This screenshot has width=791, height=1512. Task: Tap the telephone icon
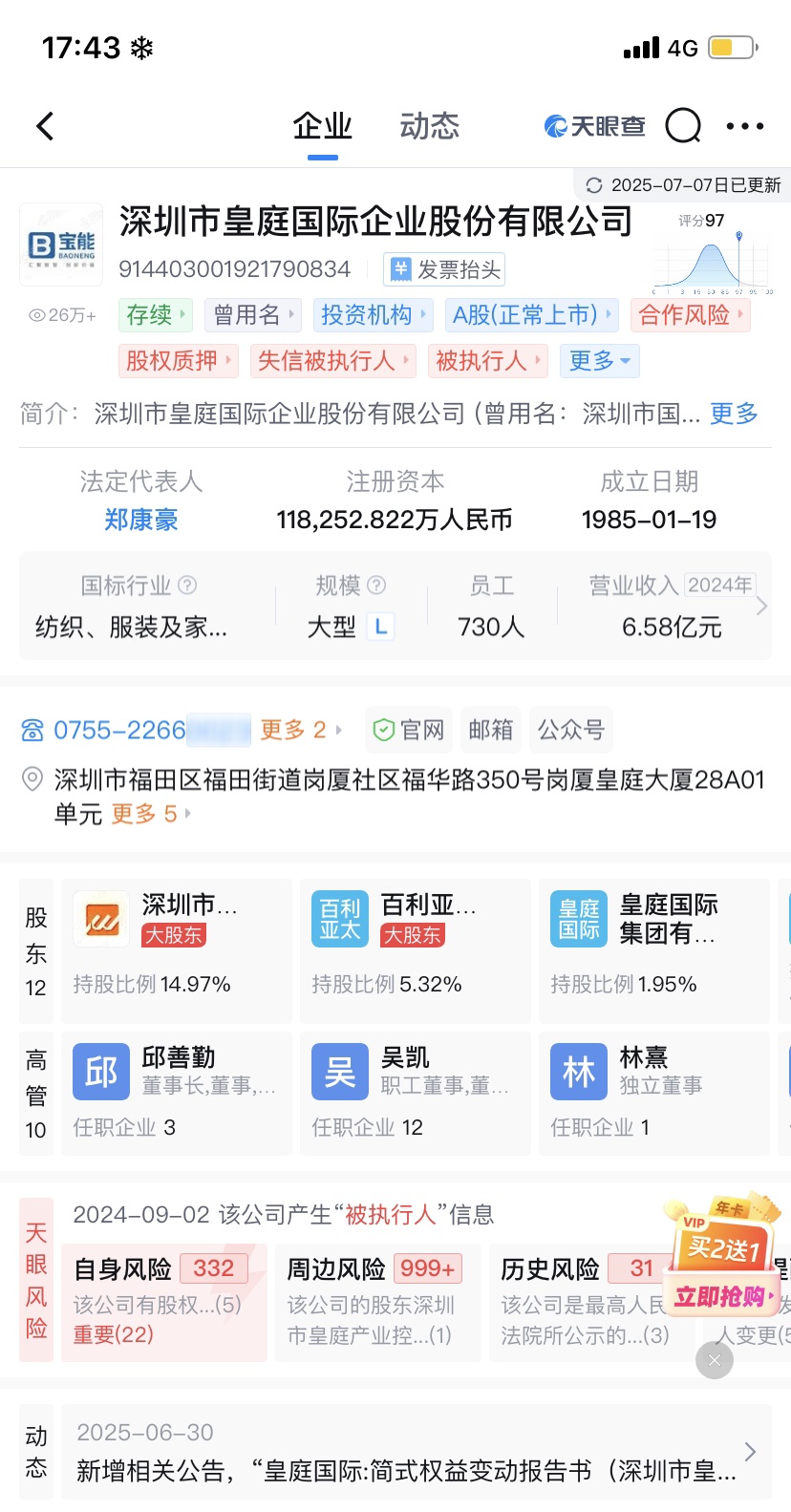32,731
